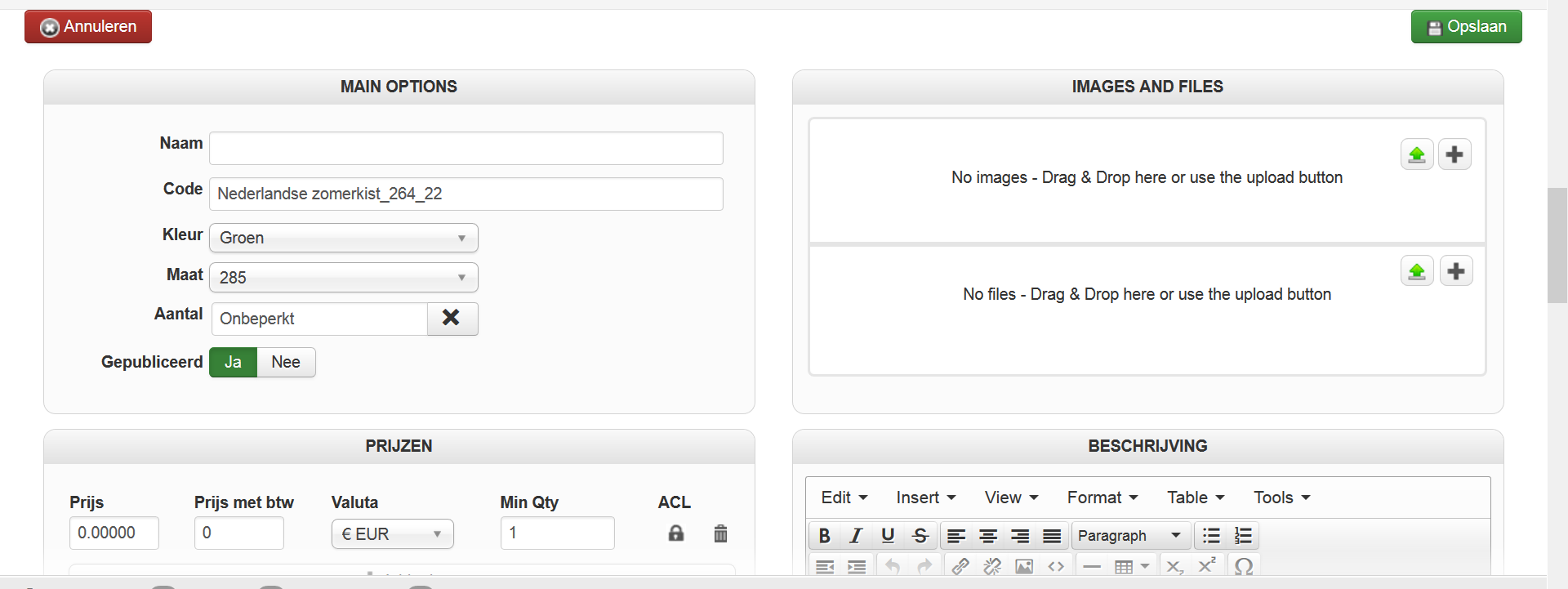This screenshot has height=589, width=1568.
Task: Open the Kleur dropdown showing Groen
Action: 344,238
